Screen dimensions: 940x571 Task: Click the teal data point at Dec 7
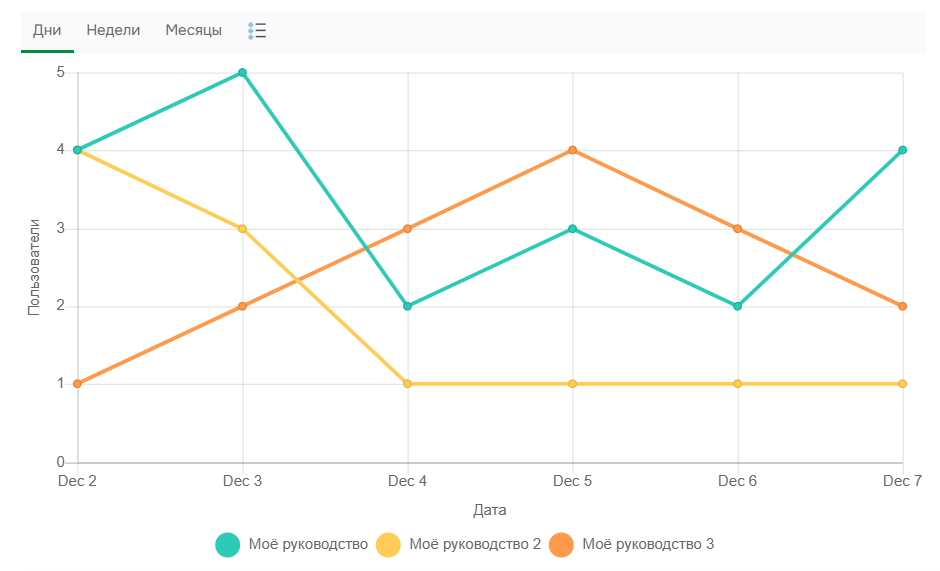tap(902, 151)
